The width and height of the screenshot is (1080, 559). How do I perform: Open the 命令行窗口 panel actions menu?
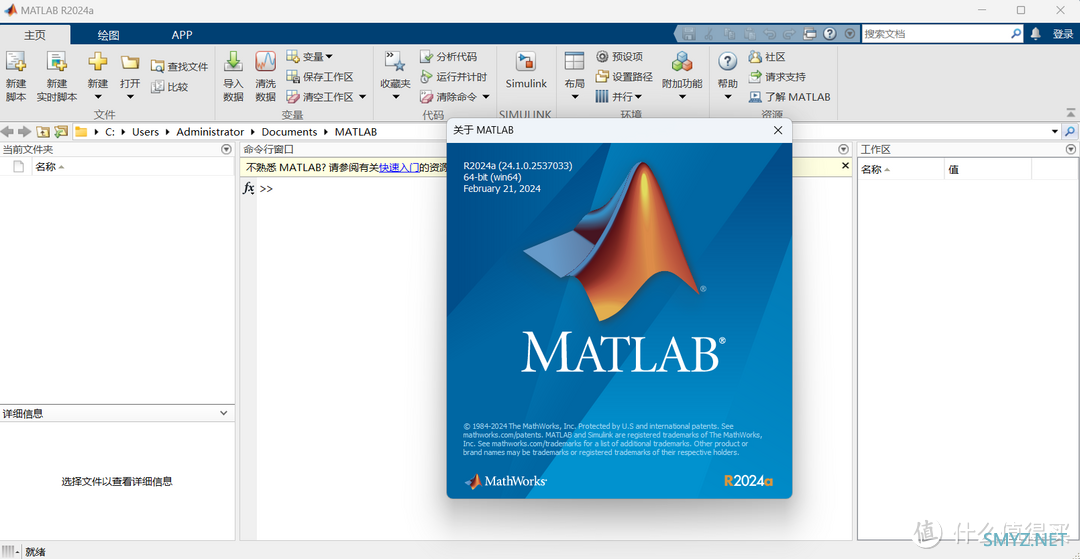[x=843, y=149]
